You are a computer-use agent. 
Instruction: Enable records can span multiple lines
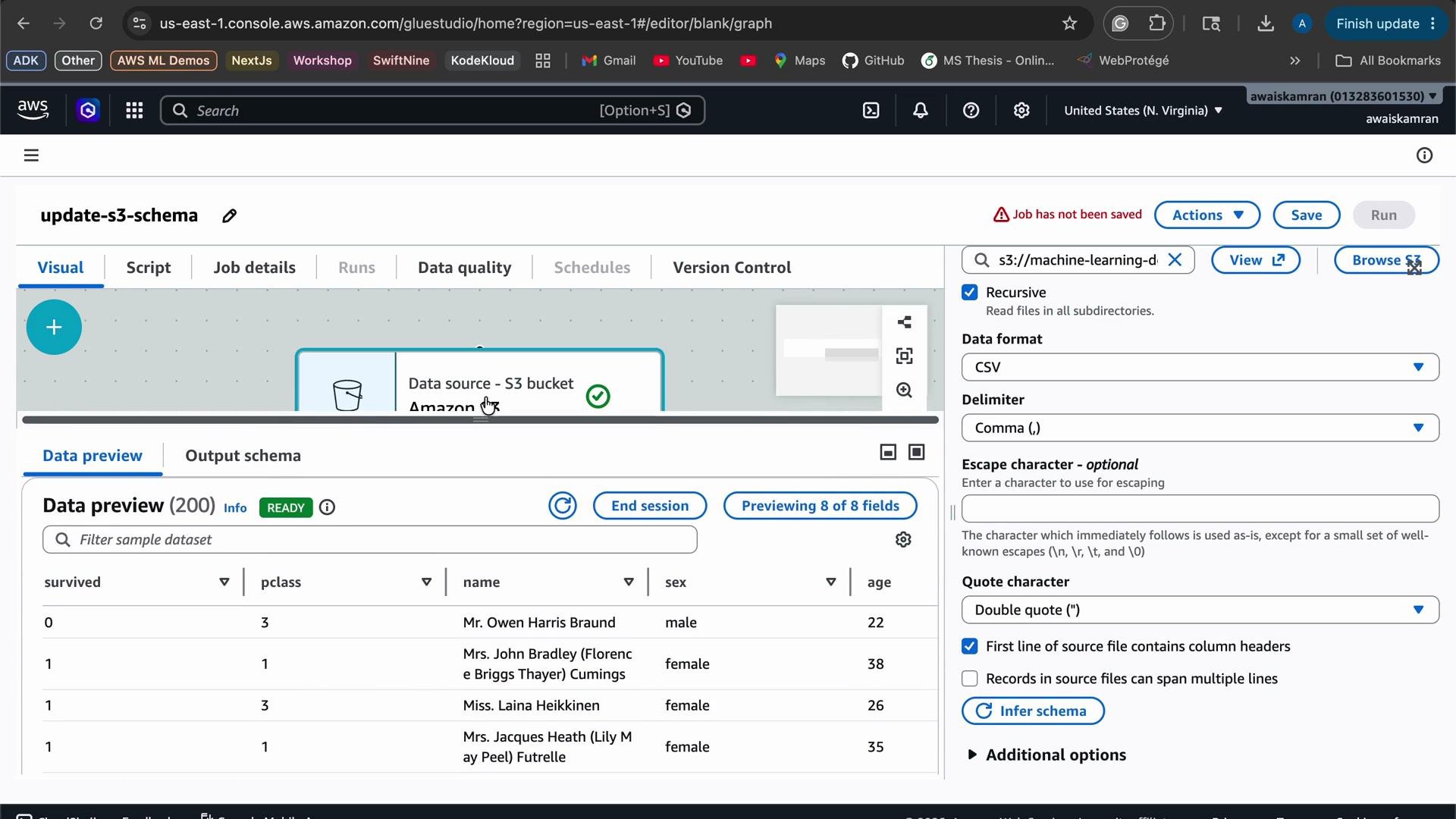pos(970,679)
